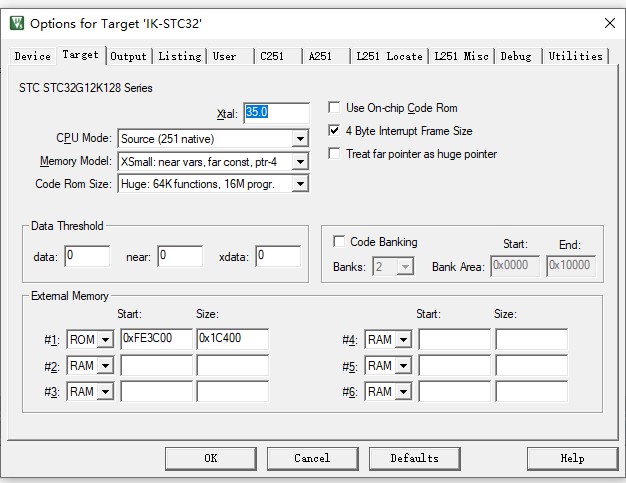Click the near threshold field

tap(180, 256)
